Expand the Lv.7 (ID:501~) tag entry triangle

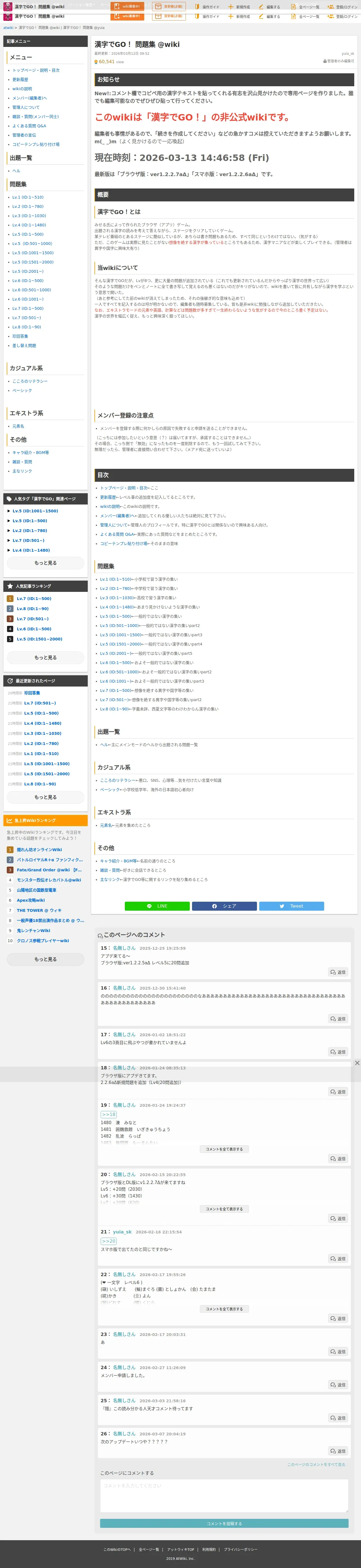point(8,540)
